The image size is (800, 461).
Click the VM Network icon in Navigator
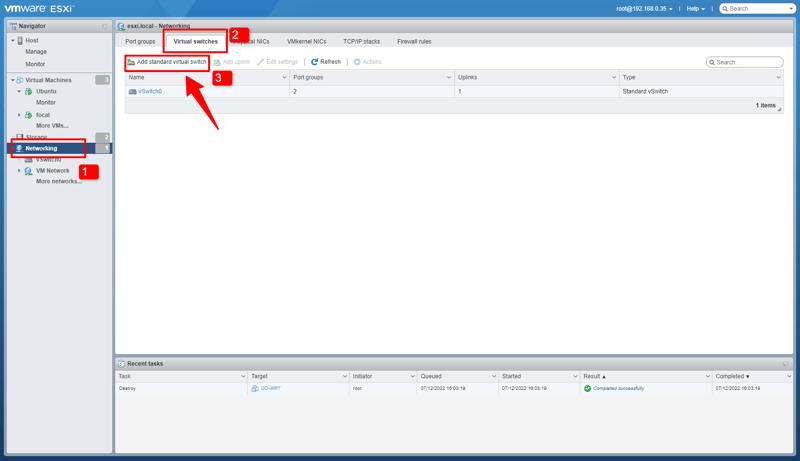pyautogui.click(x=28, y=171)
